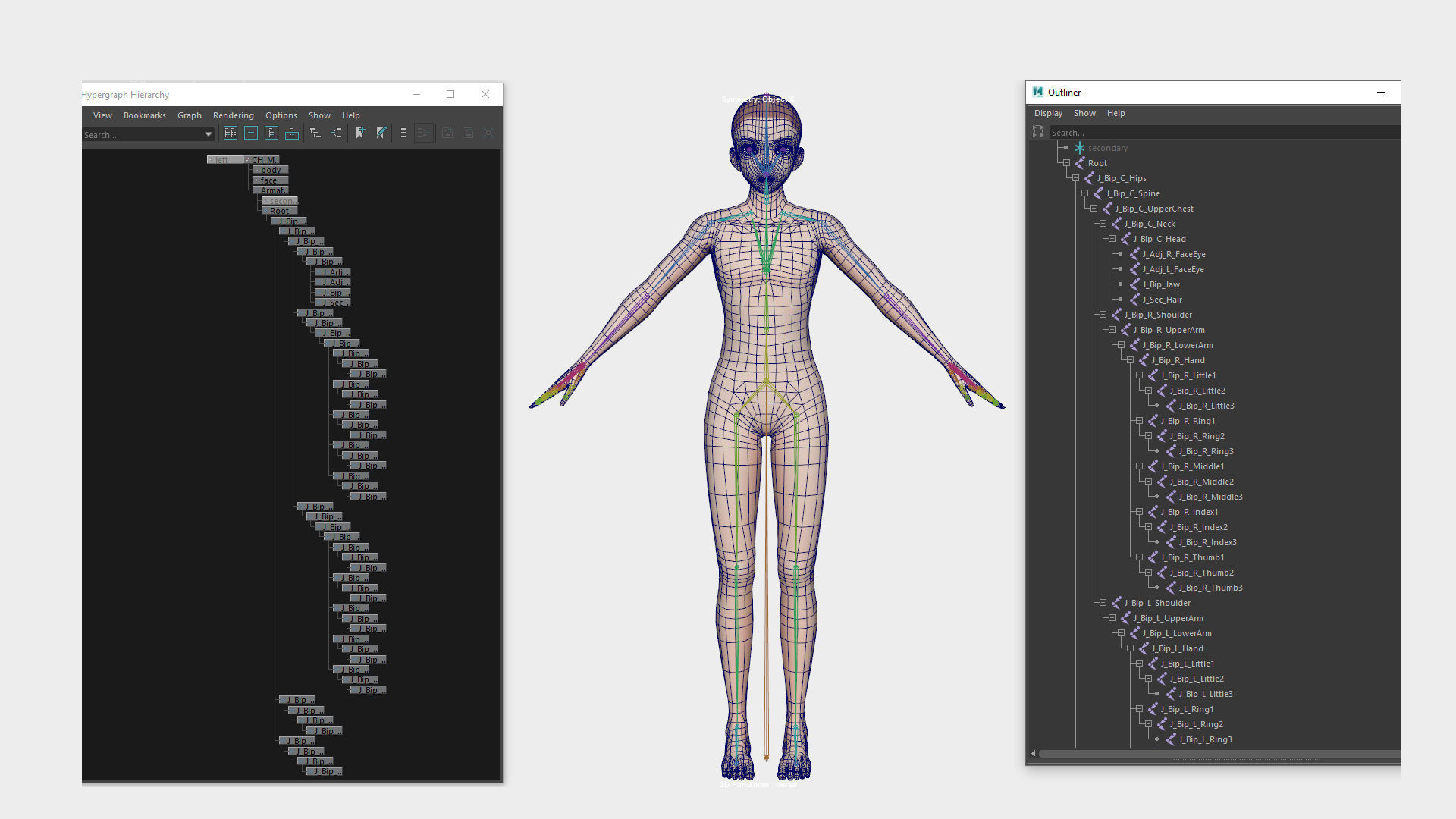Click the Create Bookmark icon
Viewport: 1456px width, 819px height.
click(360, 133)
